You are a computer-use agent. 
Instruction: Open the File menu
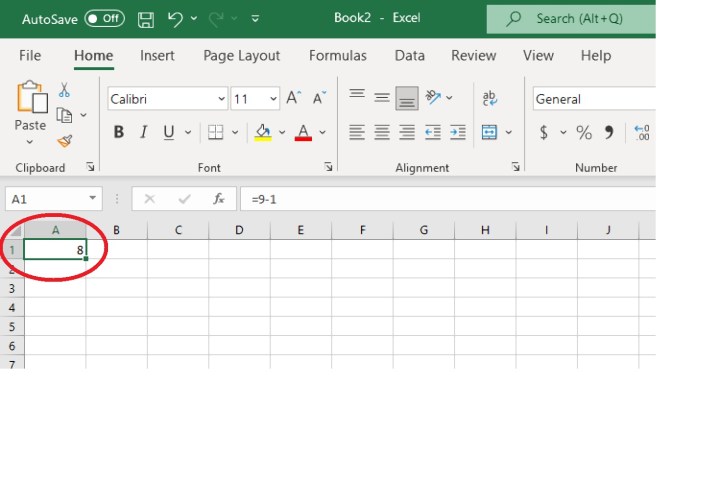(30, 56)
